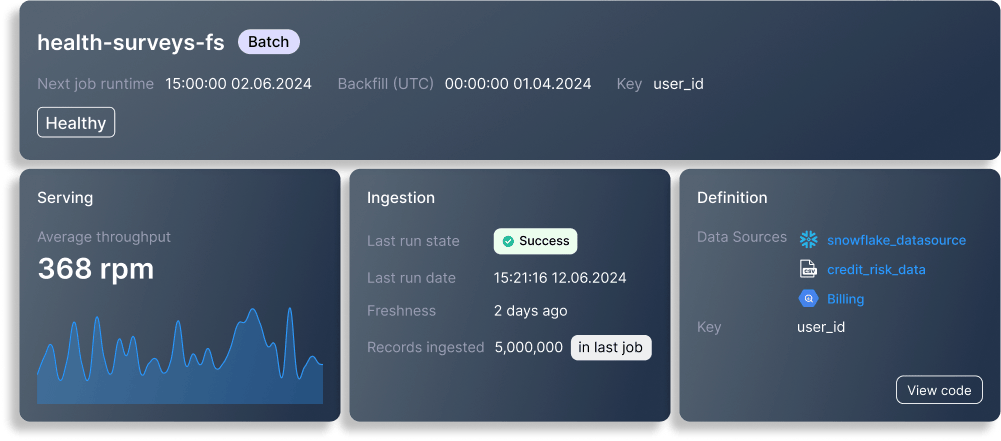1001x441 pixels.
Task: Click the View code button
Action: pos(939,390)
